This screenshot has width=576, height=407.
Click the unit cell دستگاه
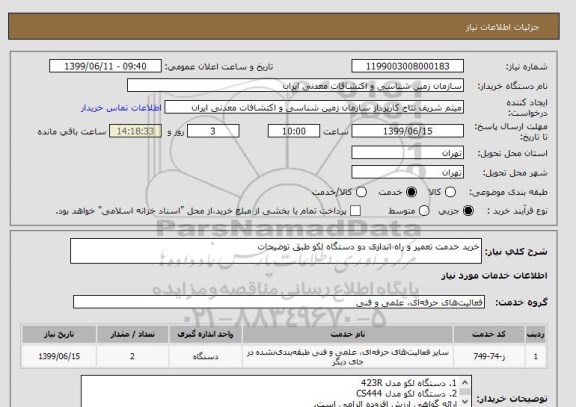[205, 356]
